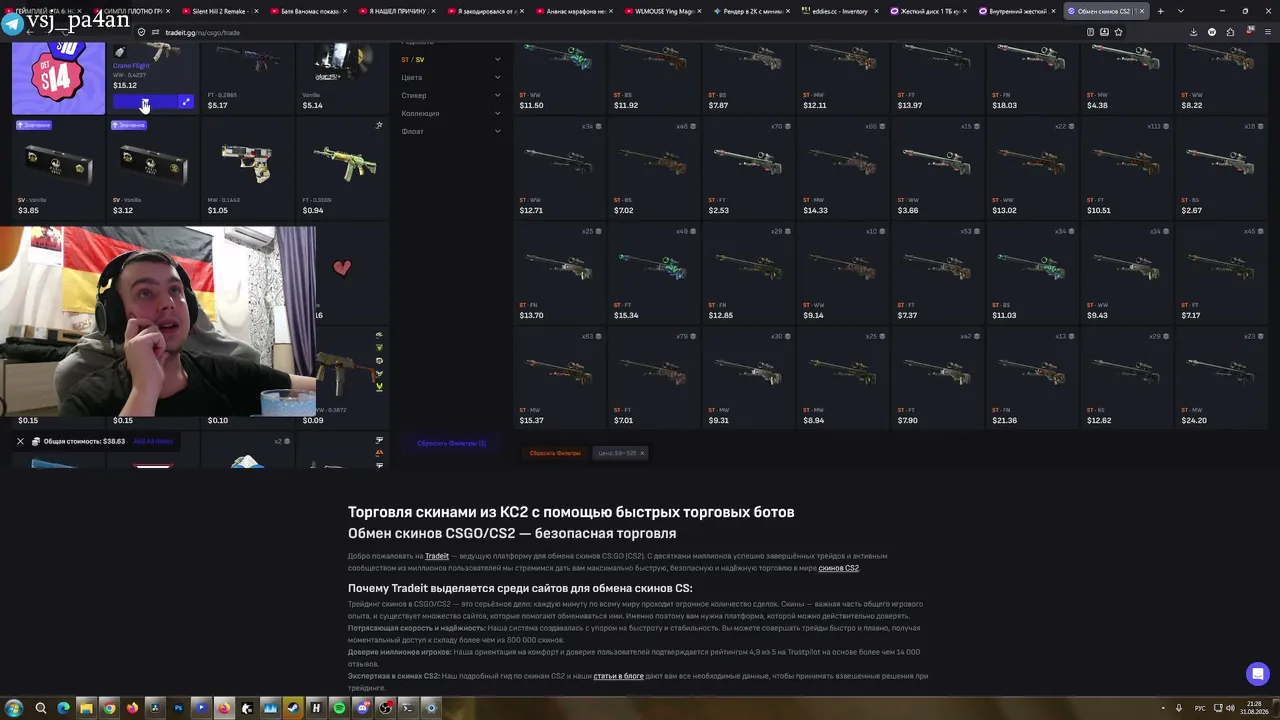Screen dimensions: 1280x720
Task: Open File Explorer from taskbar
Action: coord(86,708)
